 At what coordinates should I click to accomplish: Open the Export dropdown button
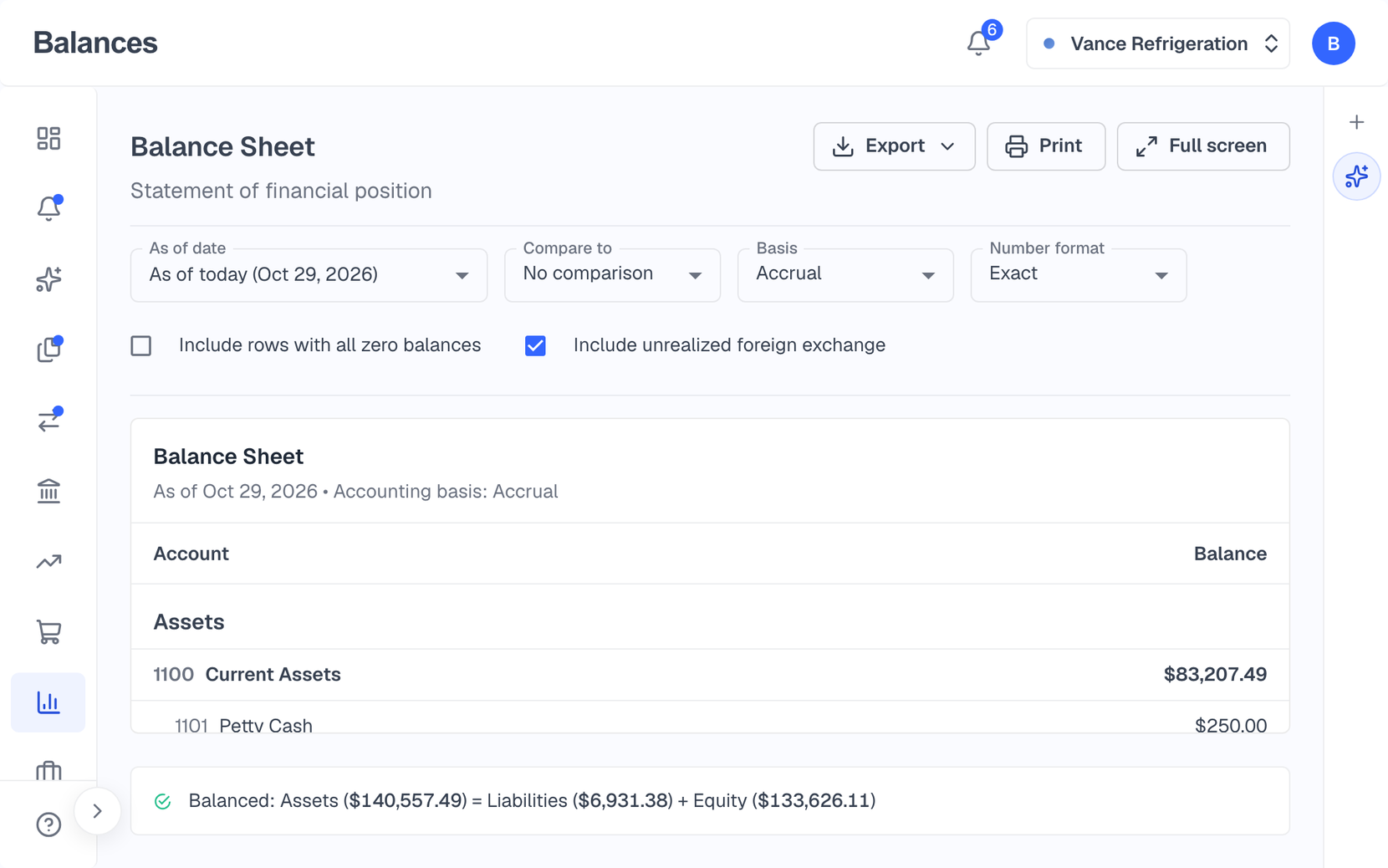pos(894,146)
